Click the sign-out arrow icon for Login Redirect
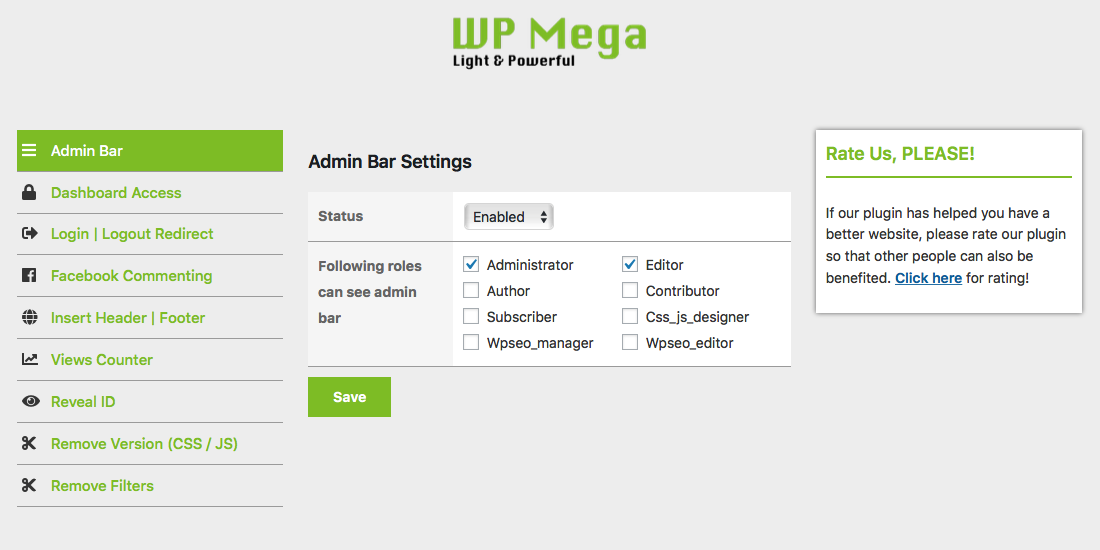 tap(29, 234)
